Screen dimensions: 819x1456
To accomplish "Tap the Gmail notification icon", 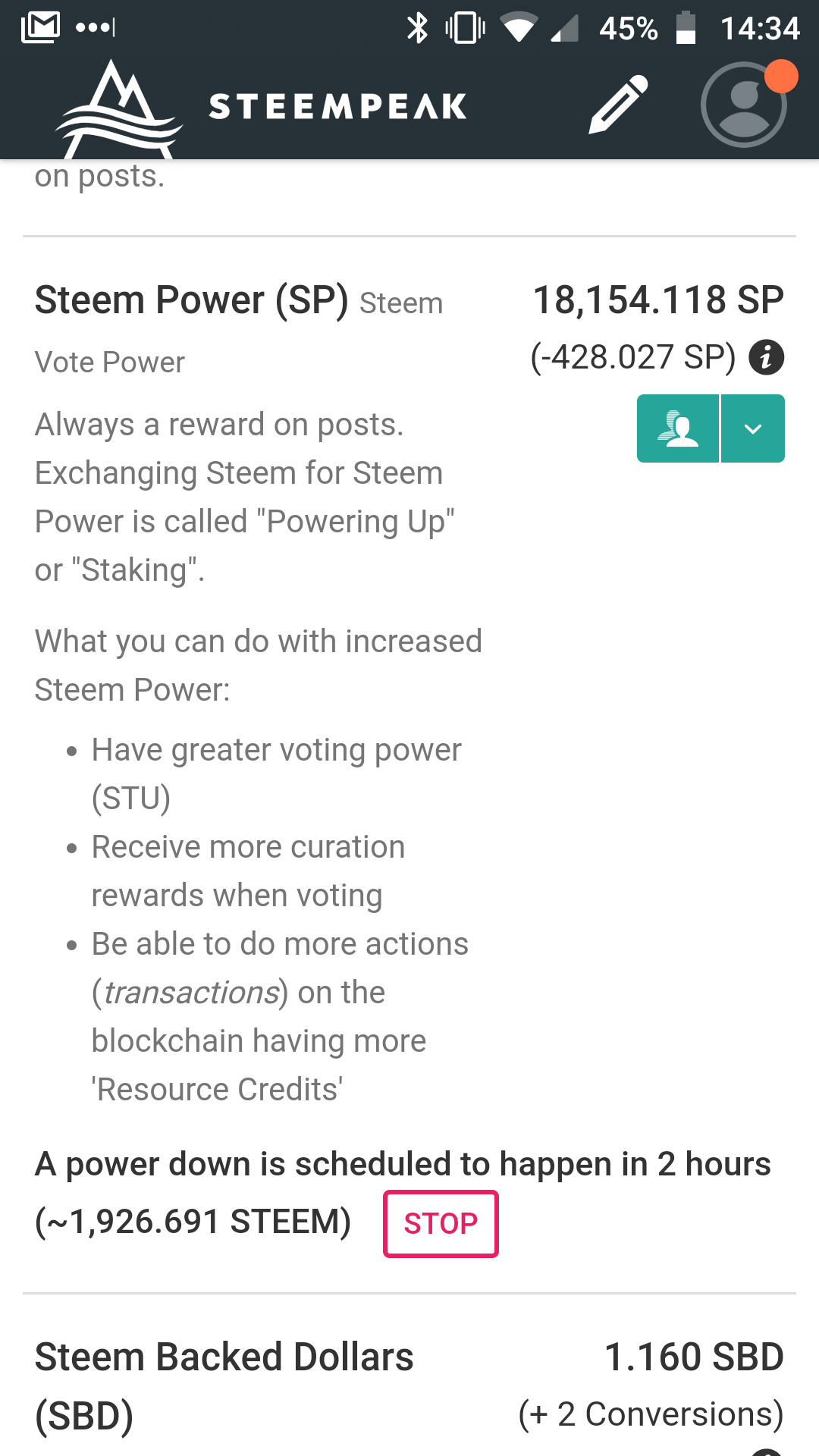I will coord(41,27).
